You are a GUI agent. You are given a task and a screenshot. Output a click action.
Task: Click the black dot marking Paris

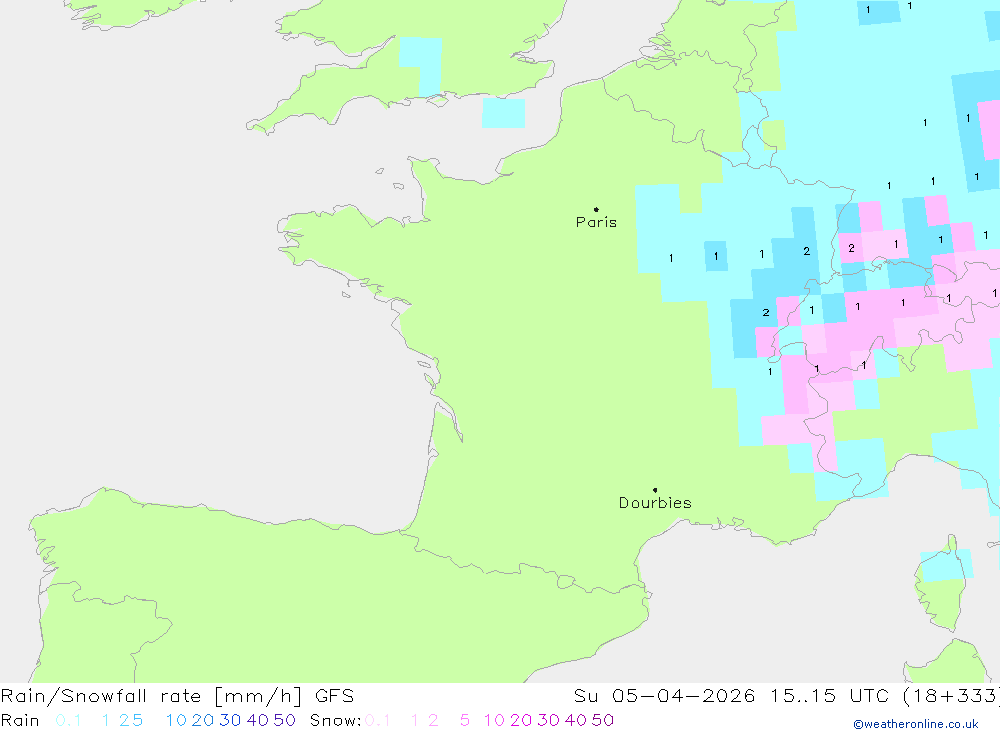click(x=596, y=209)
